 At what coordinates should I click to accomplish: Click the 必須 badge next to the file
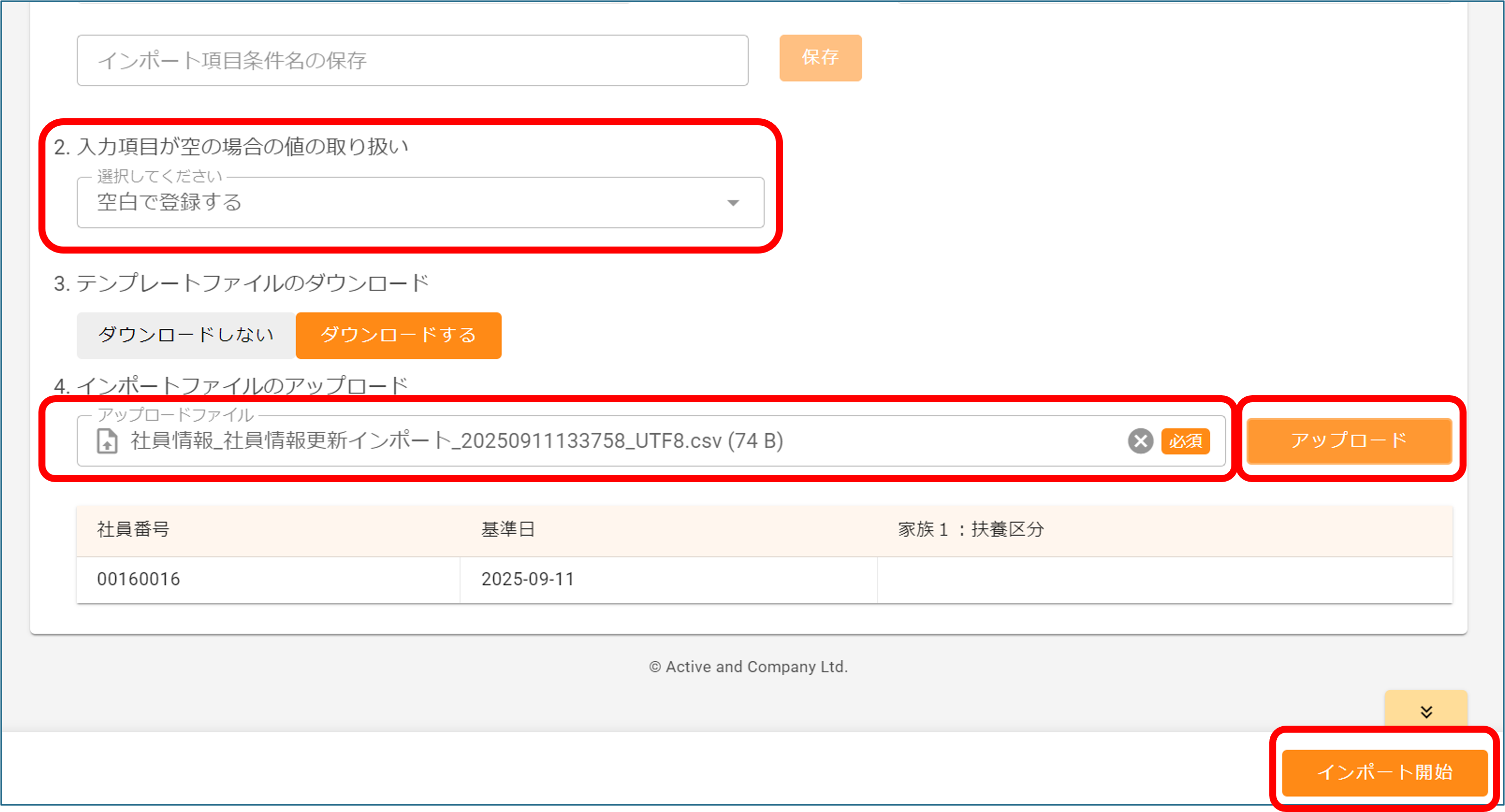1185,442
